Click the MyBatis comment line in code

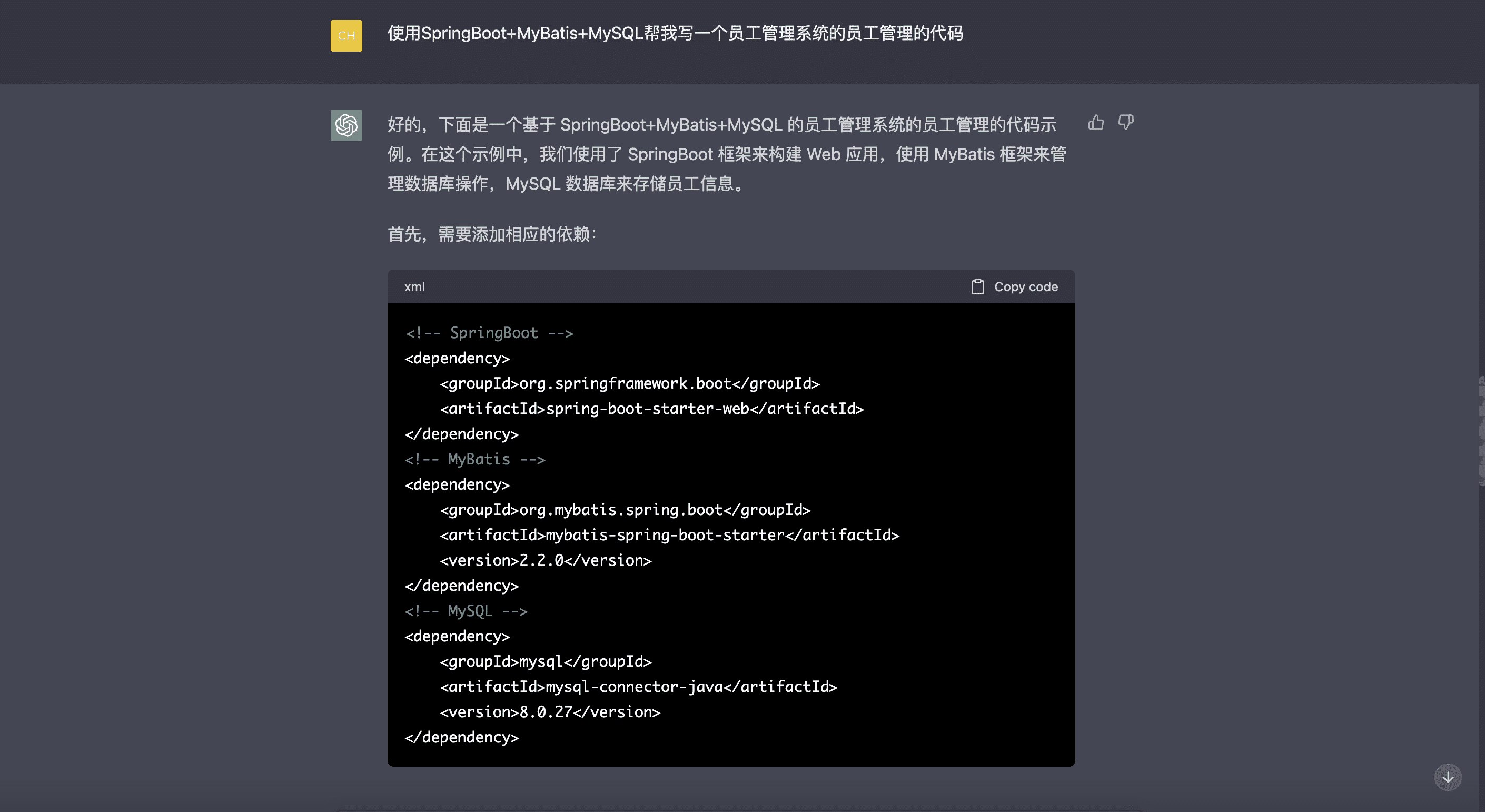click(x=474, y=459)
